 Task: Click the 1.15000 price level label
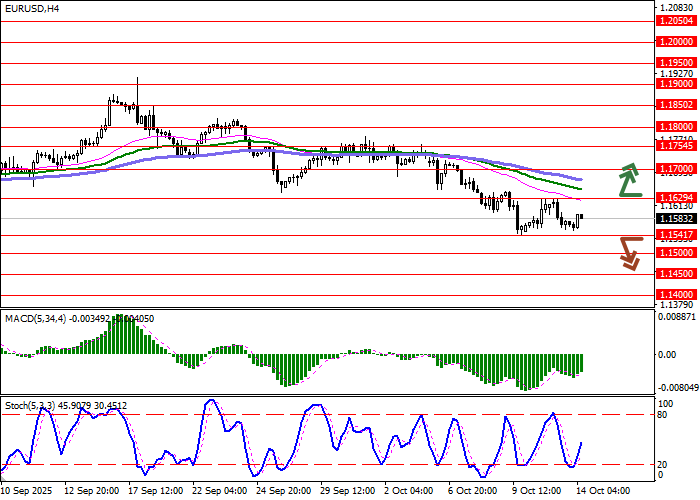click(676, 253)
